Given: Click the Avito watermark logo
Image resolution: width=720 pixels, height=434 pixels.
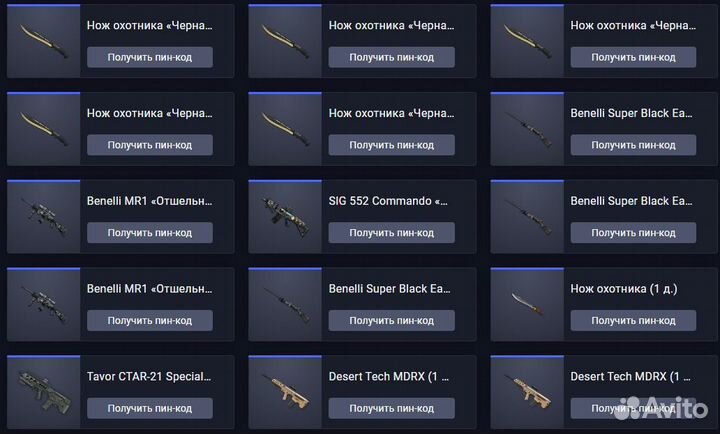Looking at the screenshot, I should (661, 408).
